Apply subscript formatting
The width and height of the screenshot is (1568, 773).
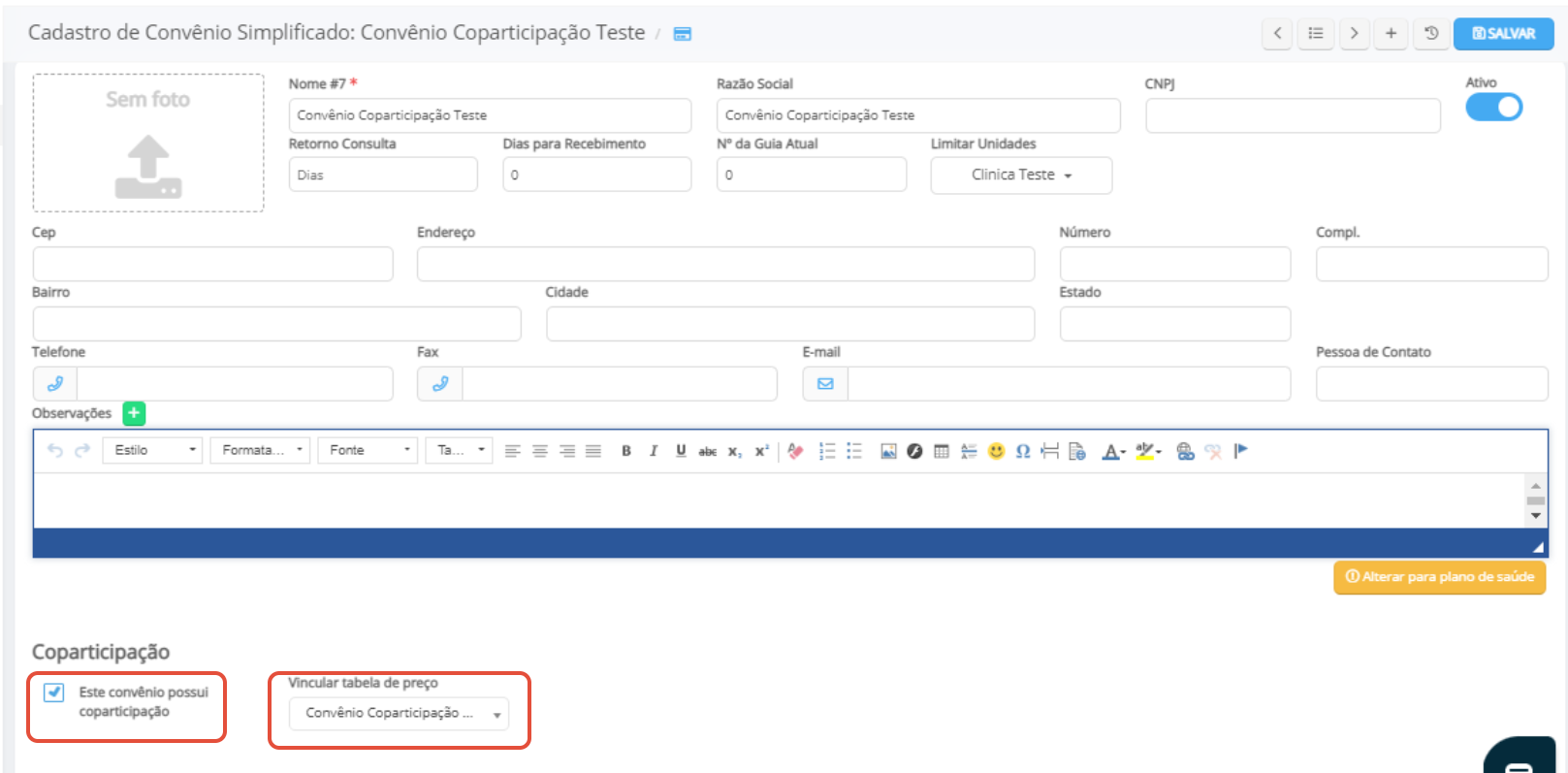click(x=735, y=451)
